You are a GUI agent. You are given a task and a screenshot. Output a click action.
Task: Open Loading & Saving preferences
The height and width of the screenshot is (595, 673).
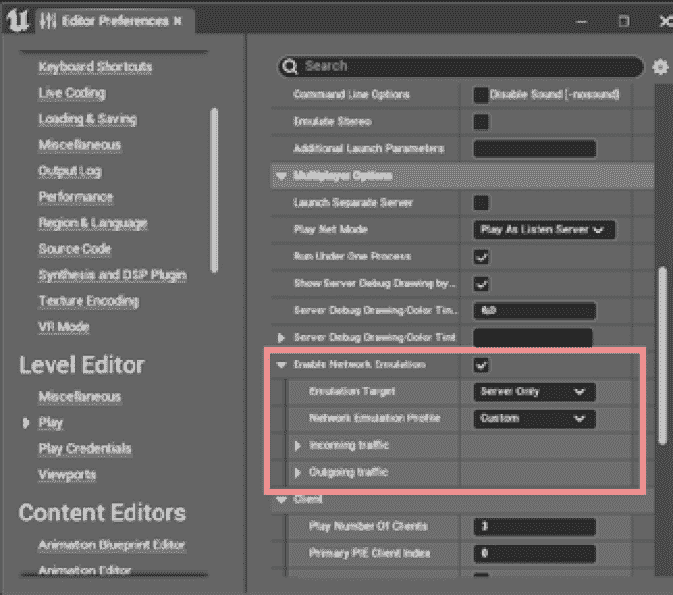pyautogui.click(x=88, y=119)
